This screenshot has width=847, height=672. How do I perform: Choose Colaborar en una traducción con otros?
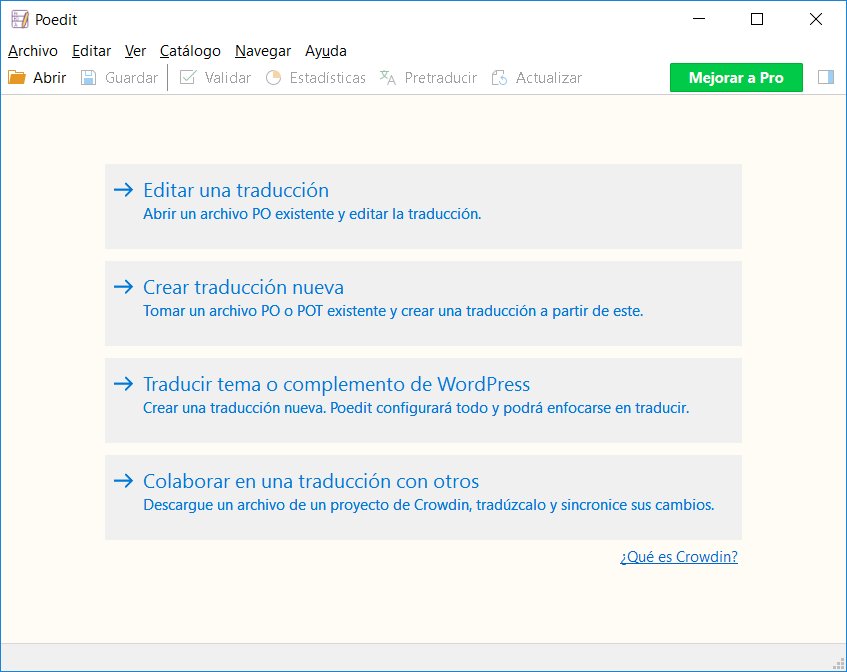click(x=423, y=498)
